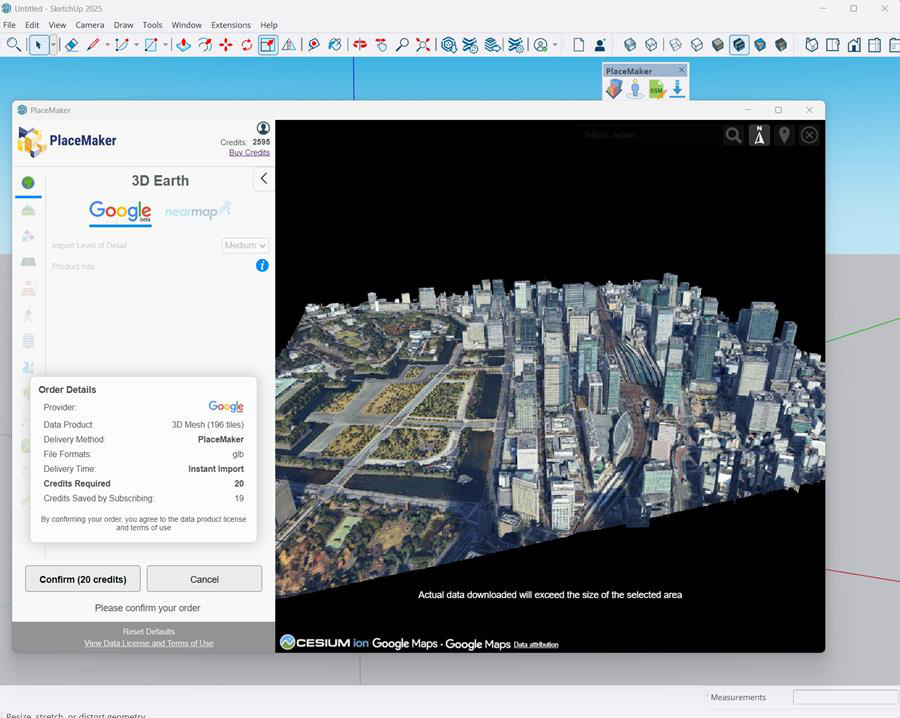Switch to Shaded style icon

click(x=717, y=45)
